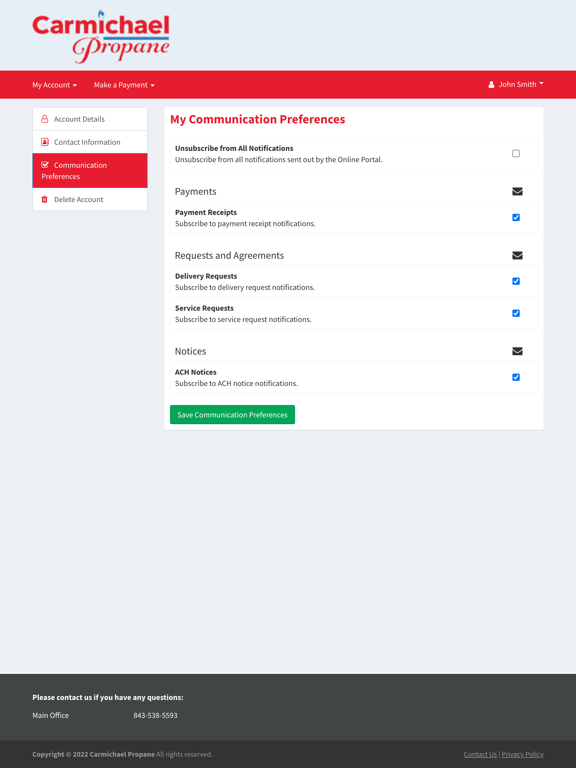
Task: Click the envelope icon in Payments section
Action: click(517, 192)
